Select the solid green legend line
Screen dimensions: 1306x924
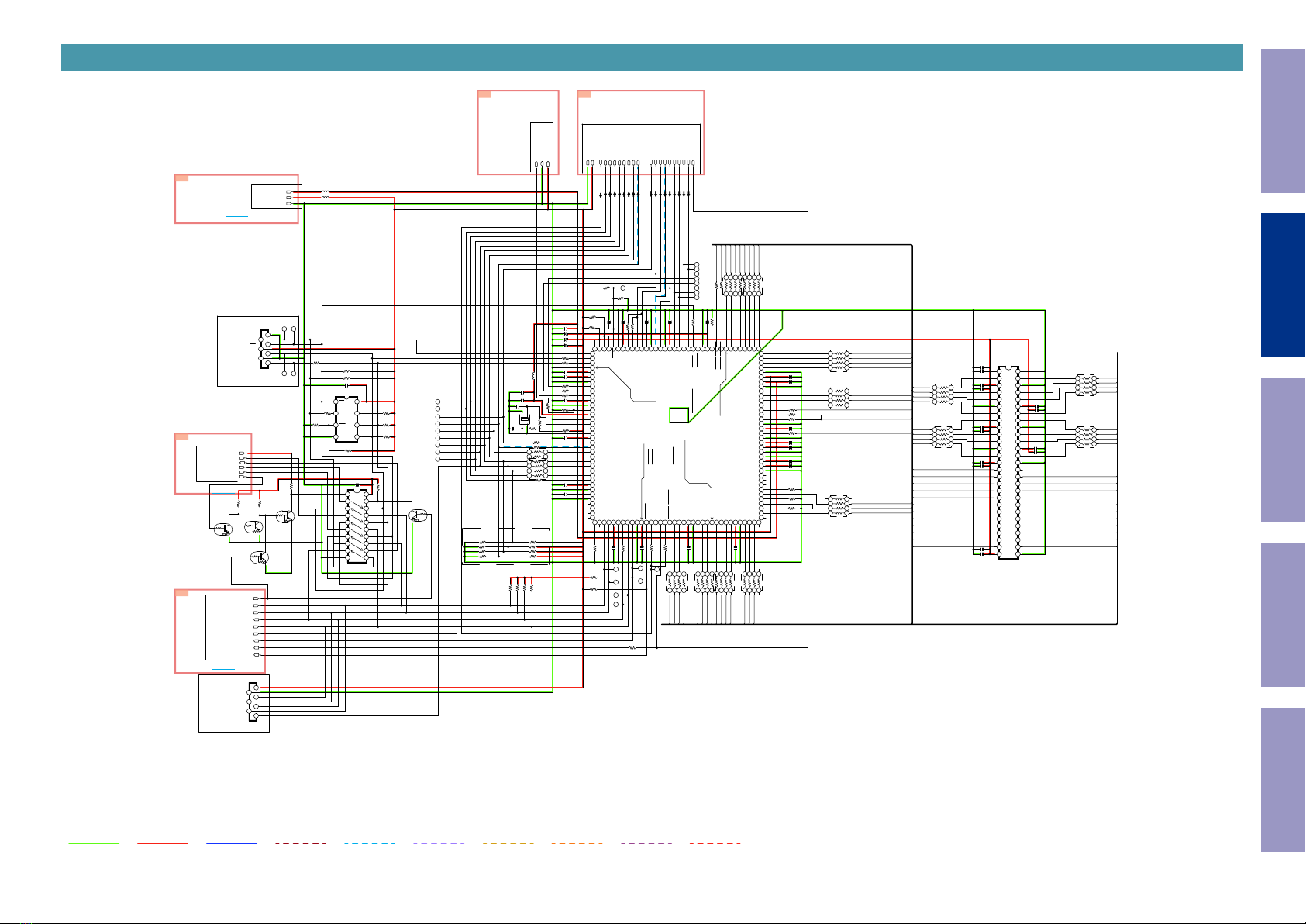94,843
